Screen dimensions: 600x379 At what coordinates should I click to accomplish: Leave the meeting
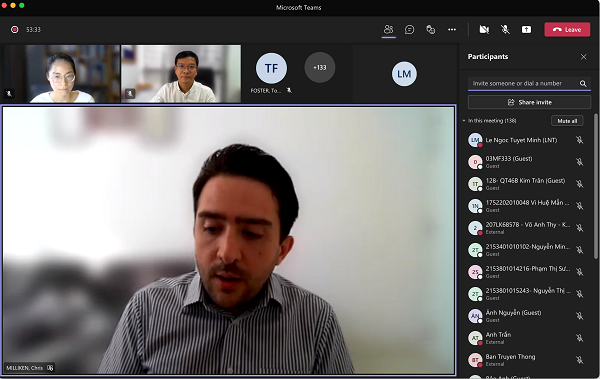[x=567, y=29]
